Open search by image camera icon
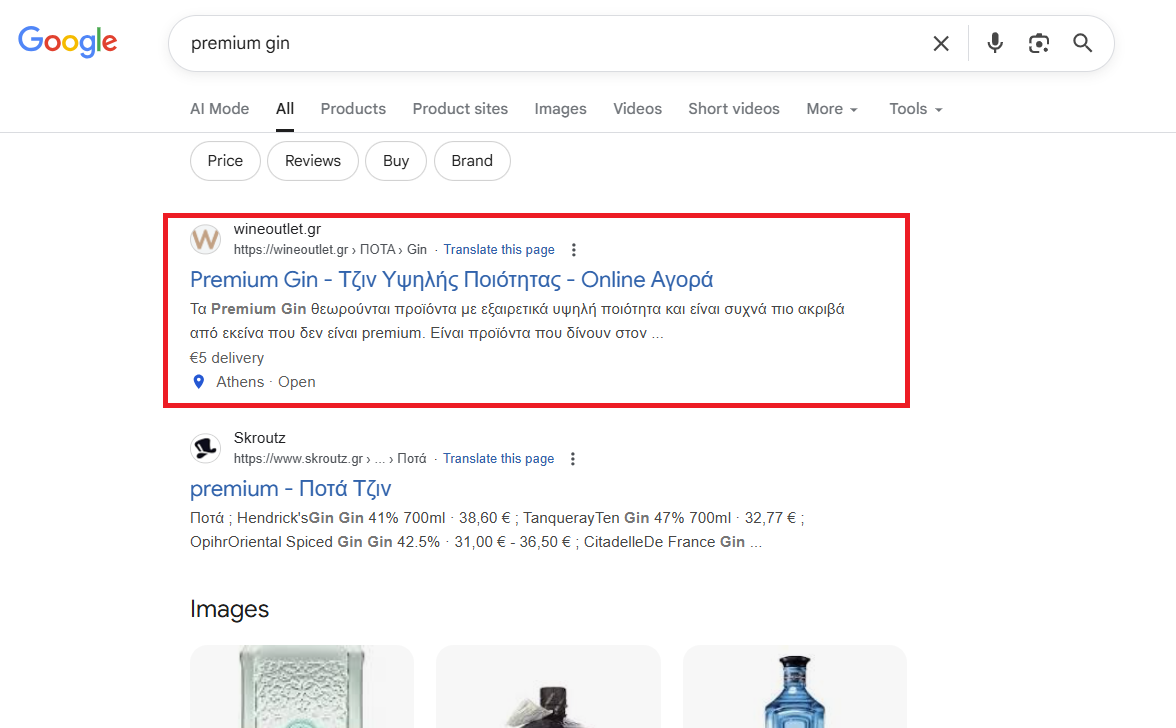Viewport: 1176px width, 728px height. pyautogui.click(x=1039, y=43)
